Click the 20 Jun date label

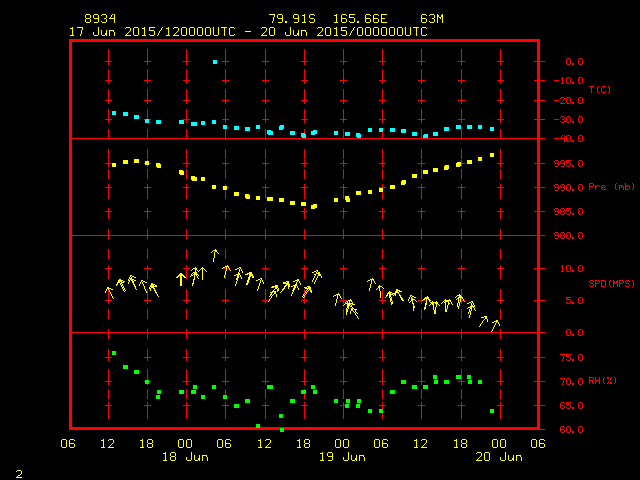pos(498,457)
